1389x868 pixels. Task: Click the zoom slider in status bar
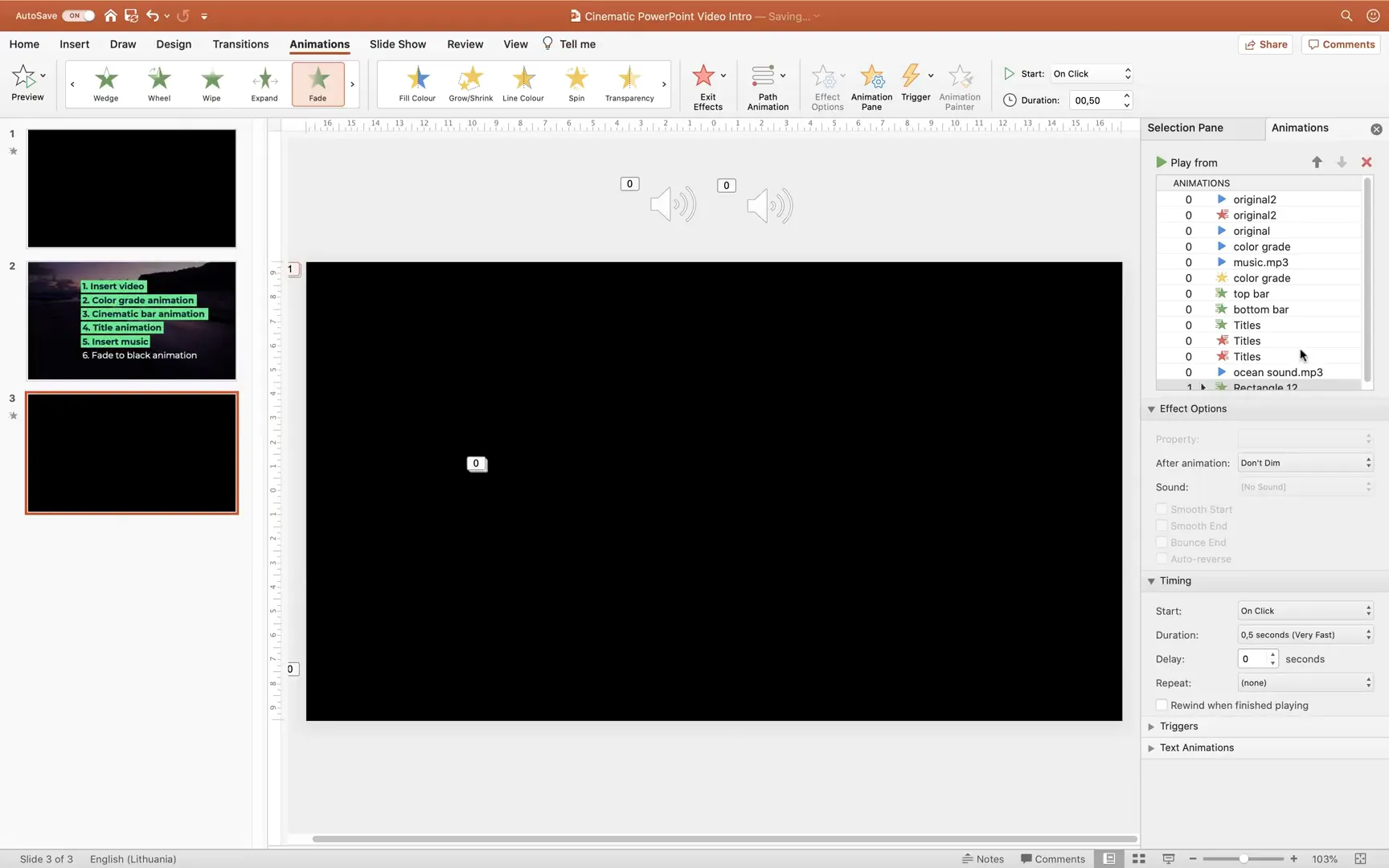pos(1244,858)
